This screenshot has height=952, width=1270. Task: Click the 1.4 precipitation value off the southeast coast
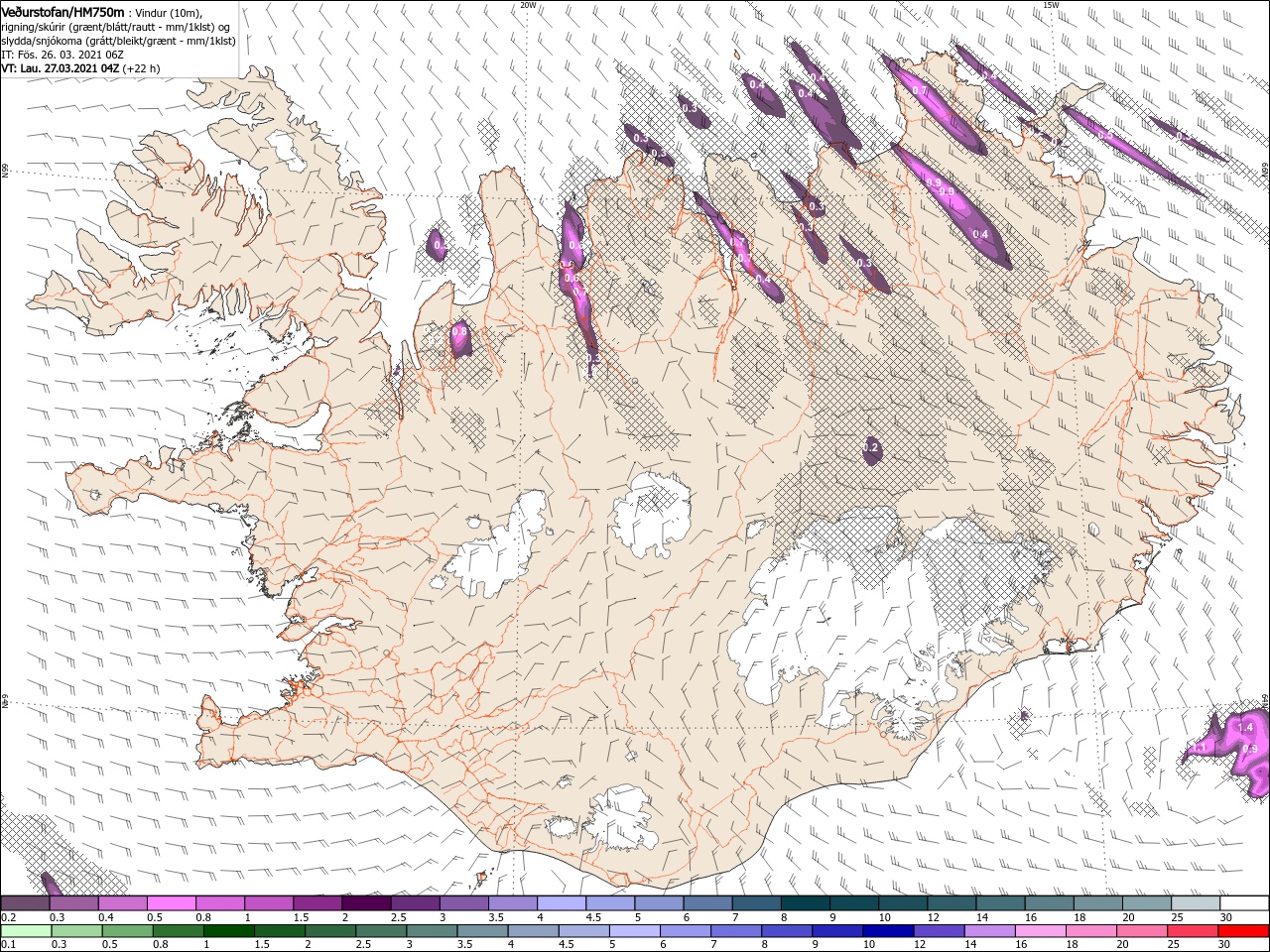tap(1245, 728)
